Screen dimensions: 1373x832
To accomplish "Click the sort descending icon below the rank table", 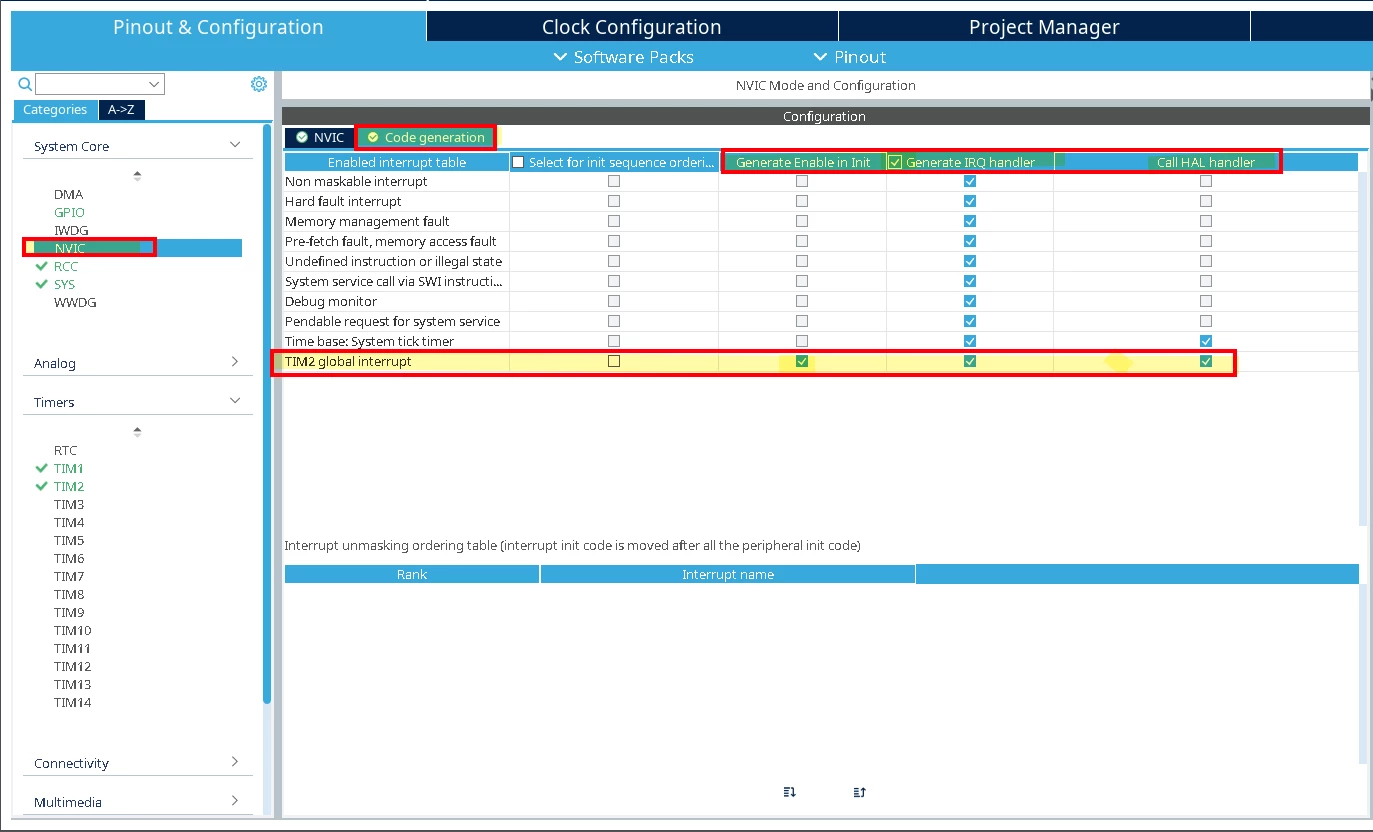I will (790, 792).
